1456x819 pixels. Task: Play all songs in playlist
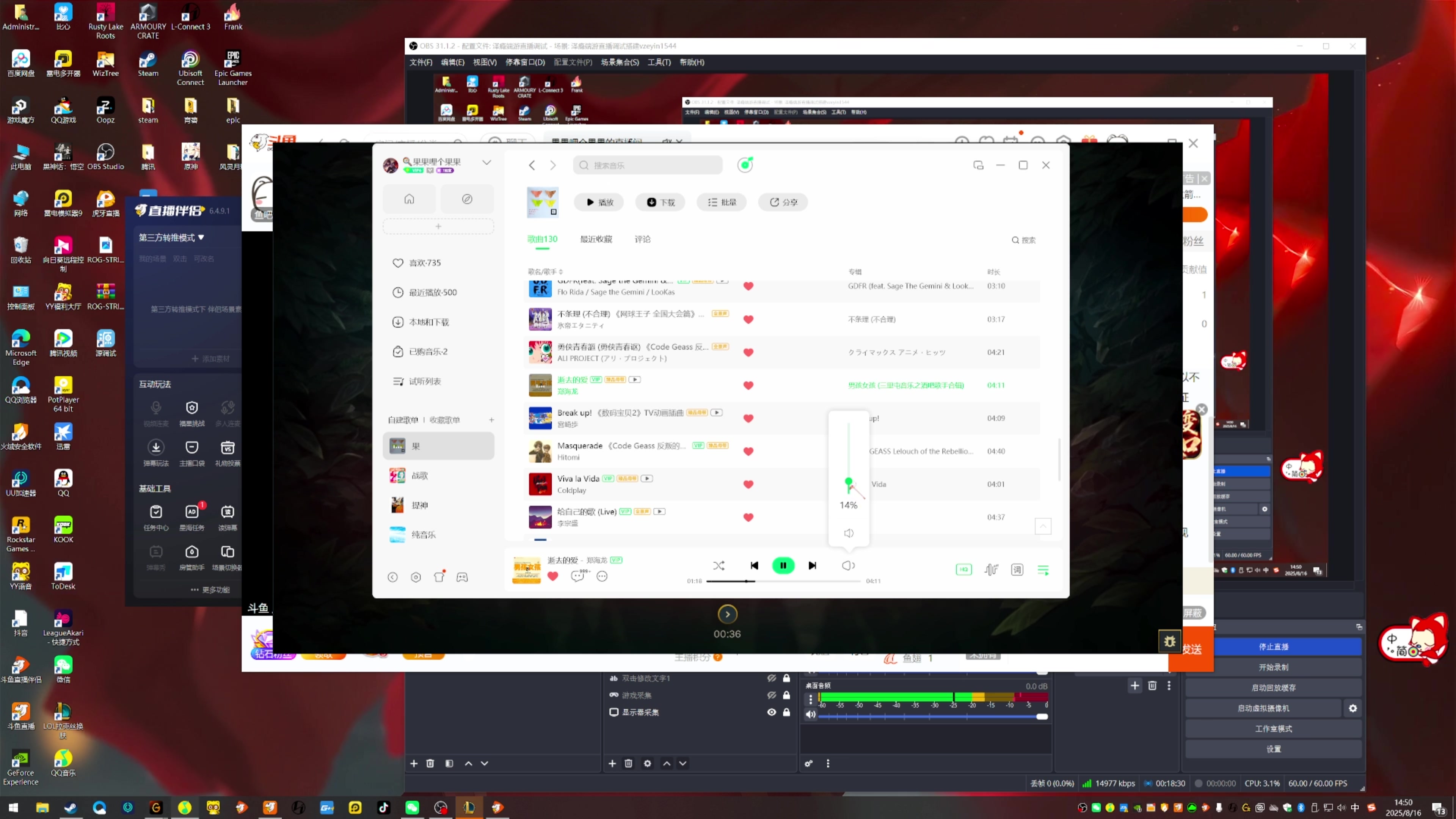[x=599, y=202]
